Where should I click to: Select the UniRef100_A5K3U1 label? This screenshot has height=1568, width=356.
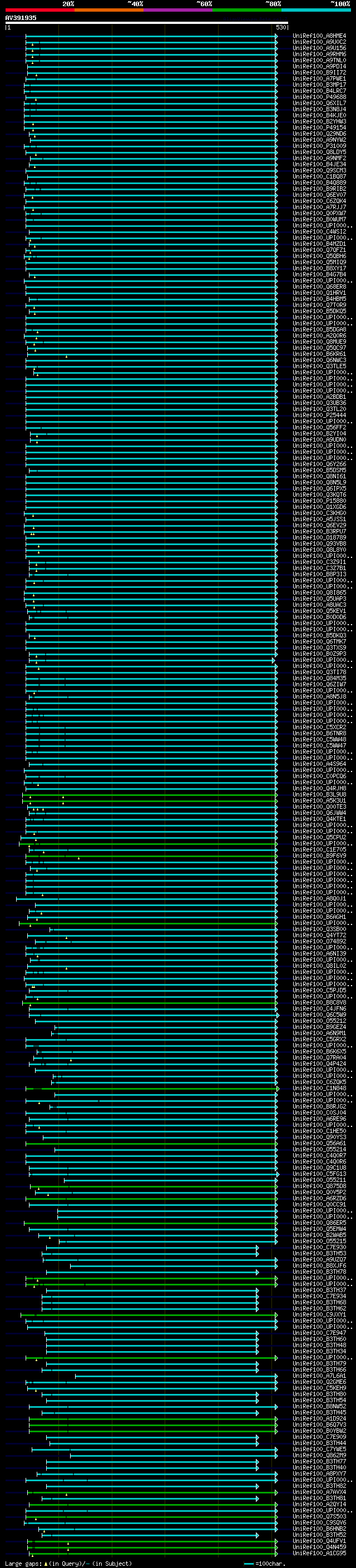tap(319, 800)
